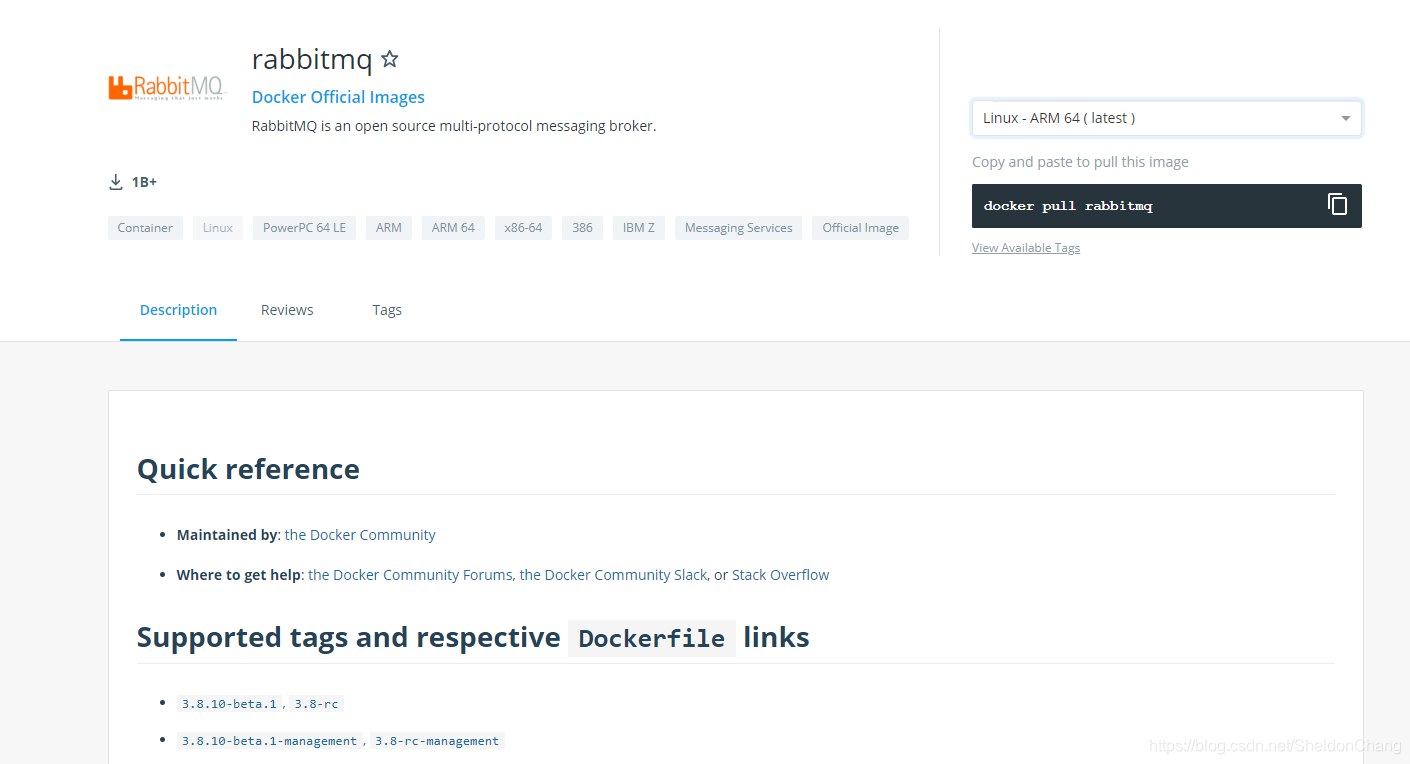Copy the docker pull rabbitmq command

[x=1337, y=204]
